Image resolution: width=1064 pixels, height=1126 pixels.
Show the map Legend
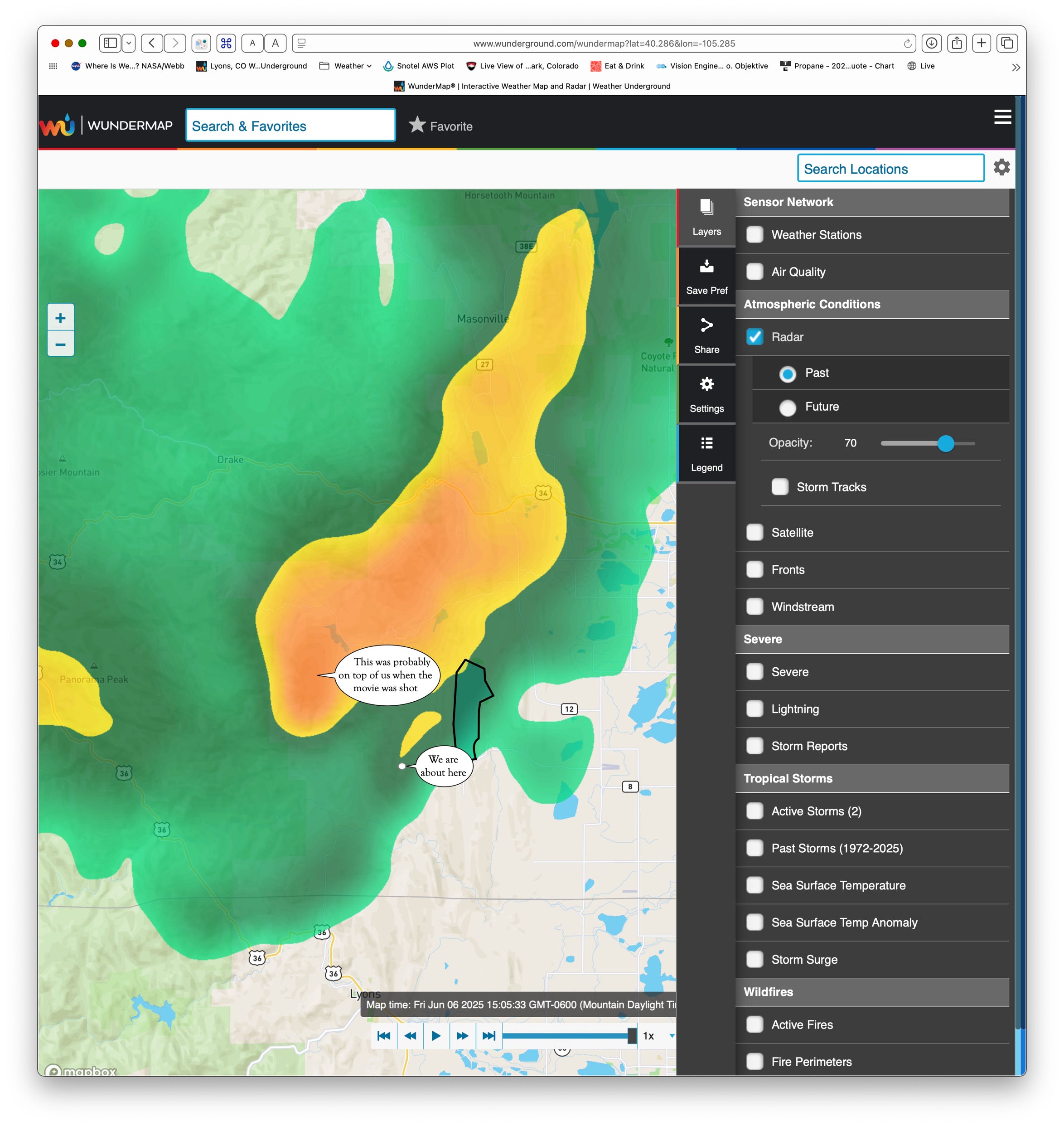706,454
